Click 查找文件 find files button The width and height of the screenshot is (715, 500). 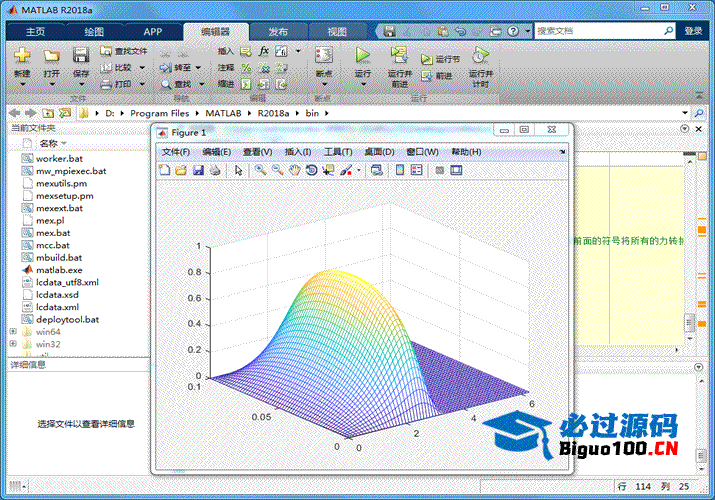[x=124, y=51]
